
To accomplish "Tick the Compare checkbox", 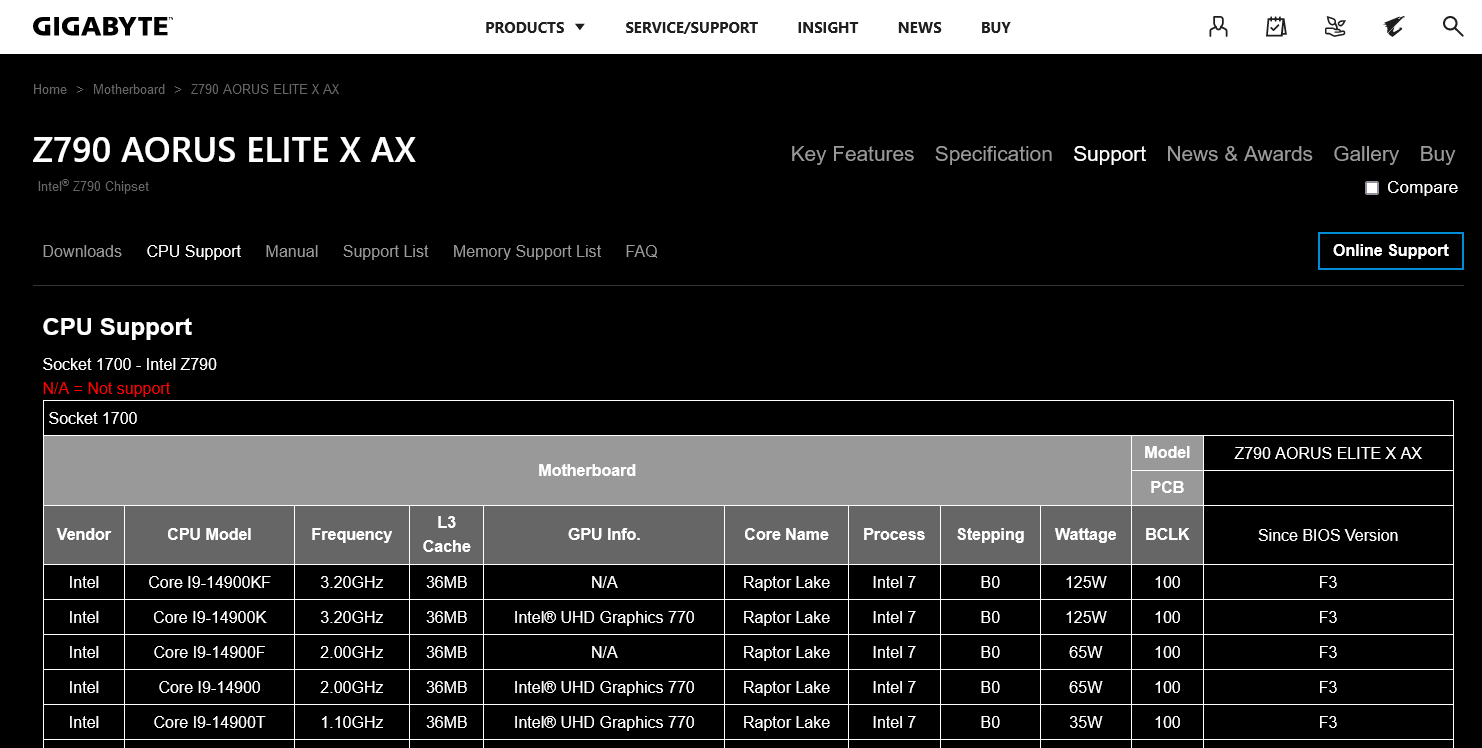I will 1372,188.
